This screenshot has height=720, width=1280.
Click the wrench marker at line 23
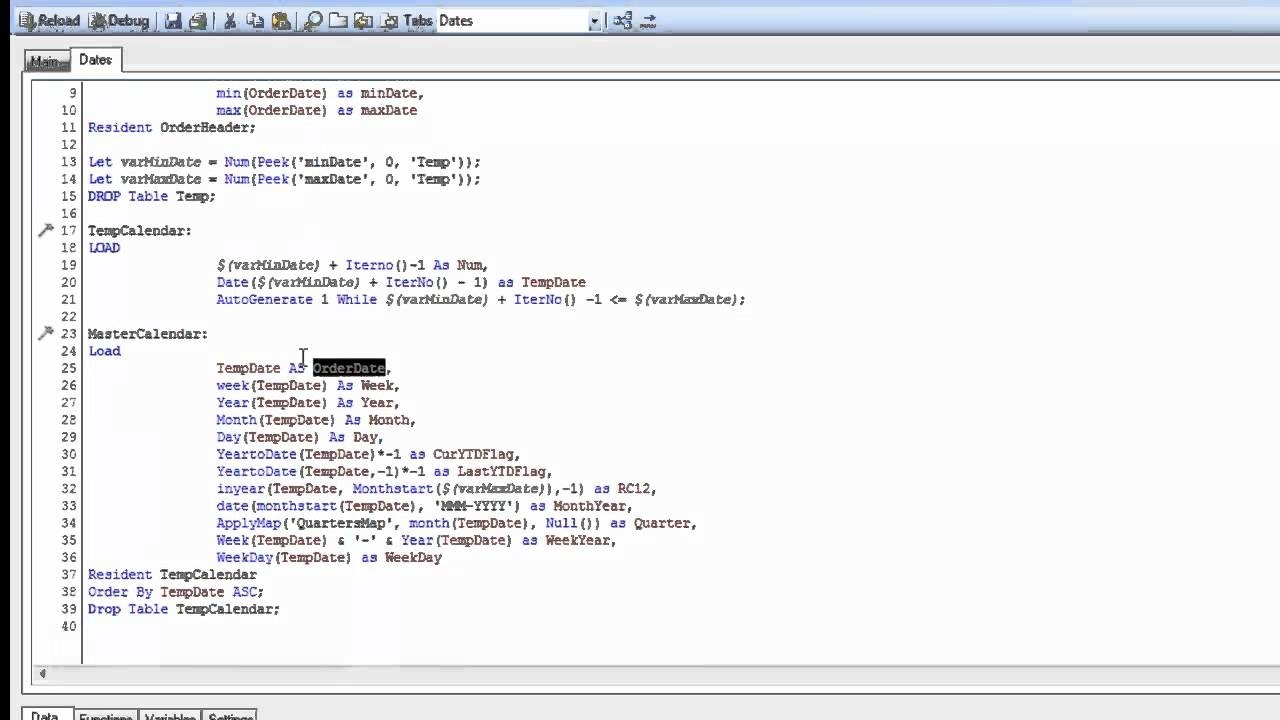(x=46, y=334)
